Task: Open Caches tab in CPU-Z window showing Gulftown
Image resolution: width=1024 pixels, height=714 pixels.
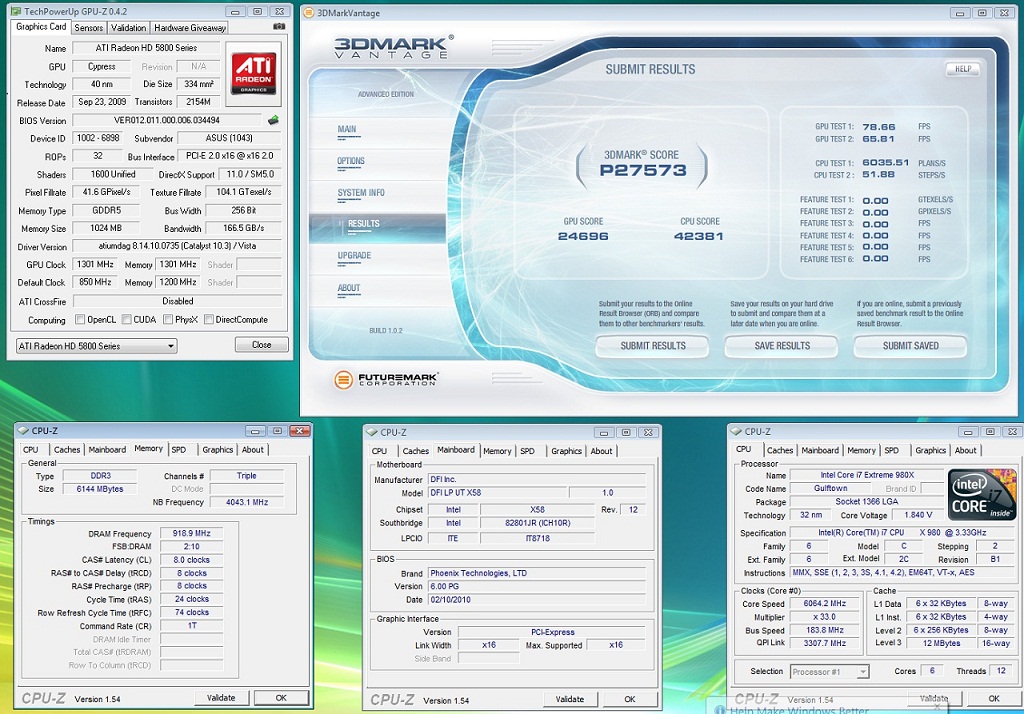Action: click(780, 450)
